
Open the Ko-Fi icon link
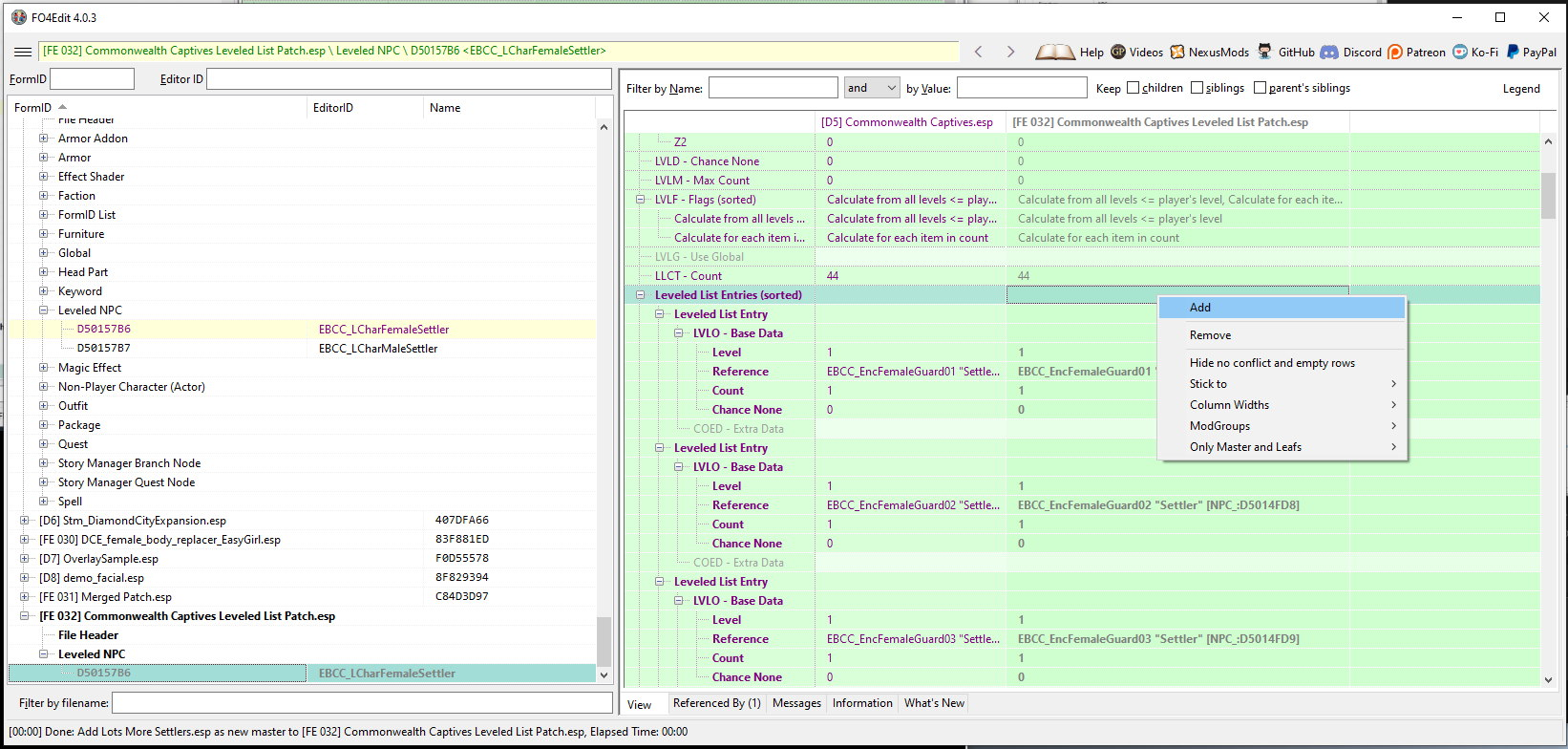coord(1460,52)
